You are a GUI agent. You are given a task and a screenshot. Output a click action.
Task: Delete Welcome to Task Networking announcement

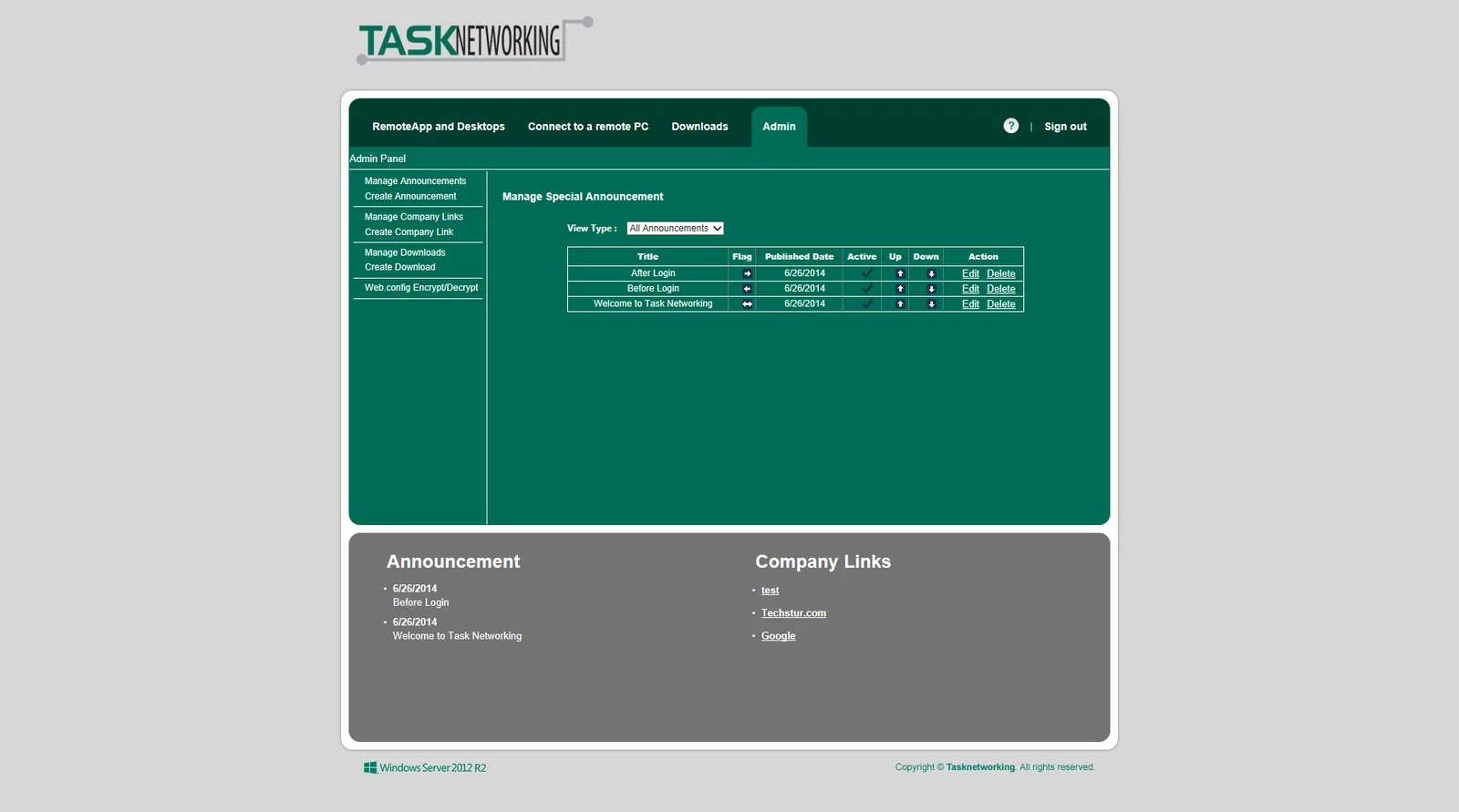pyautogui.click(x=1000, y=304)
